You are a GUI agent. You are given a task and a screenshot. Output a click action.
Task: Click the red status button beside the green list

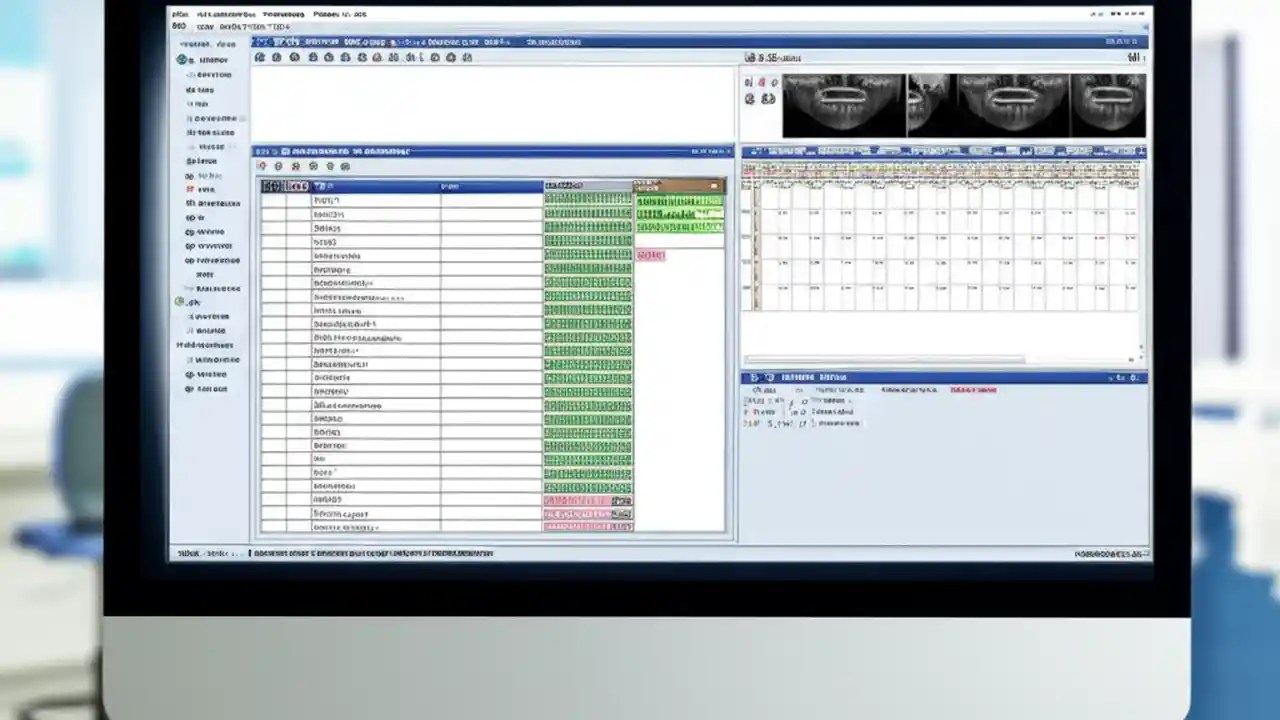[x=650, y=255]
